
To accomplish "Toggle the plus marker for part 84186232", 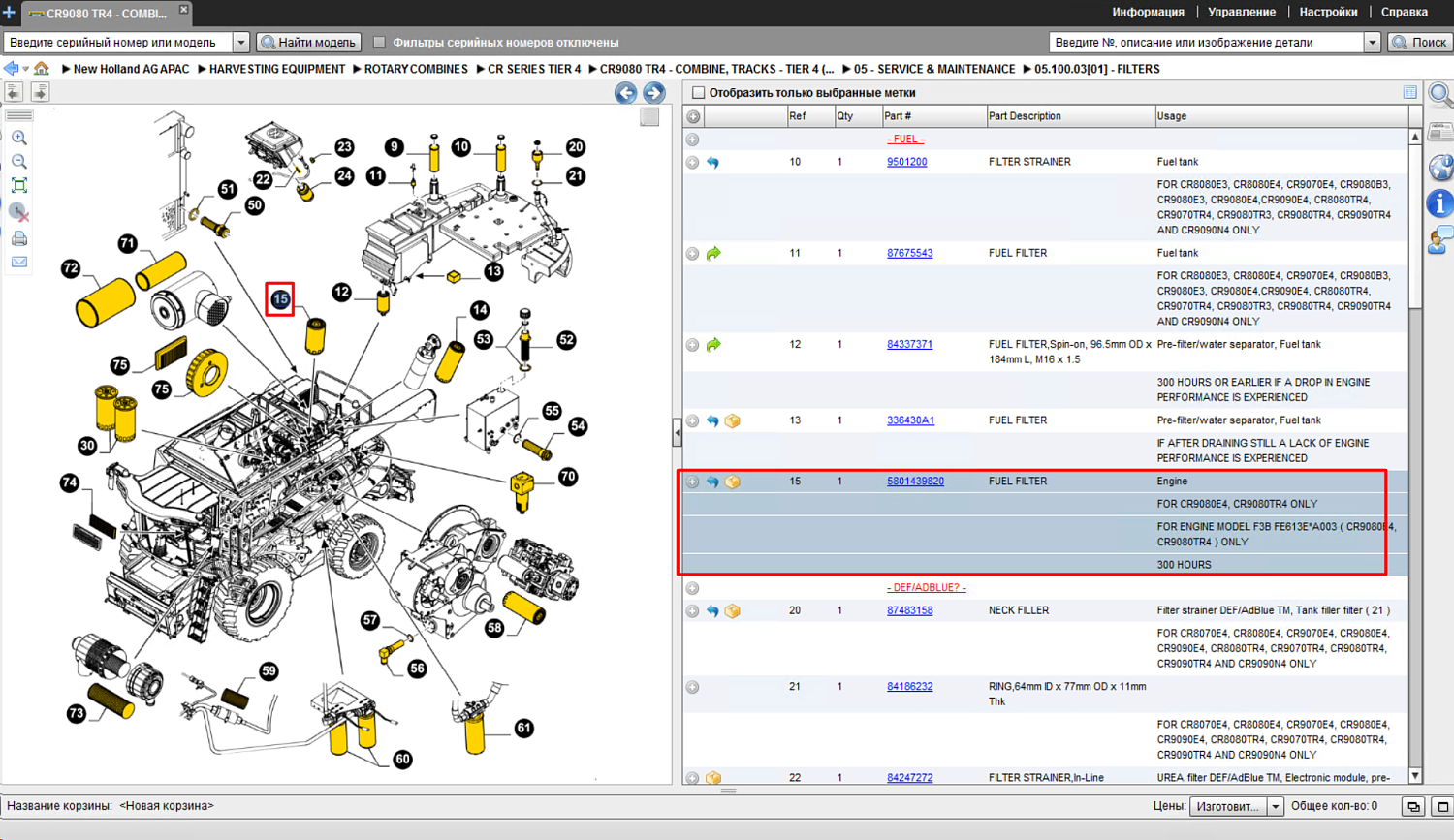I will click(692, 687).
